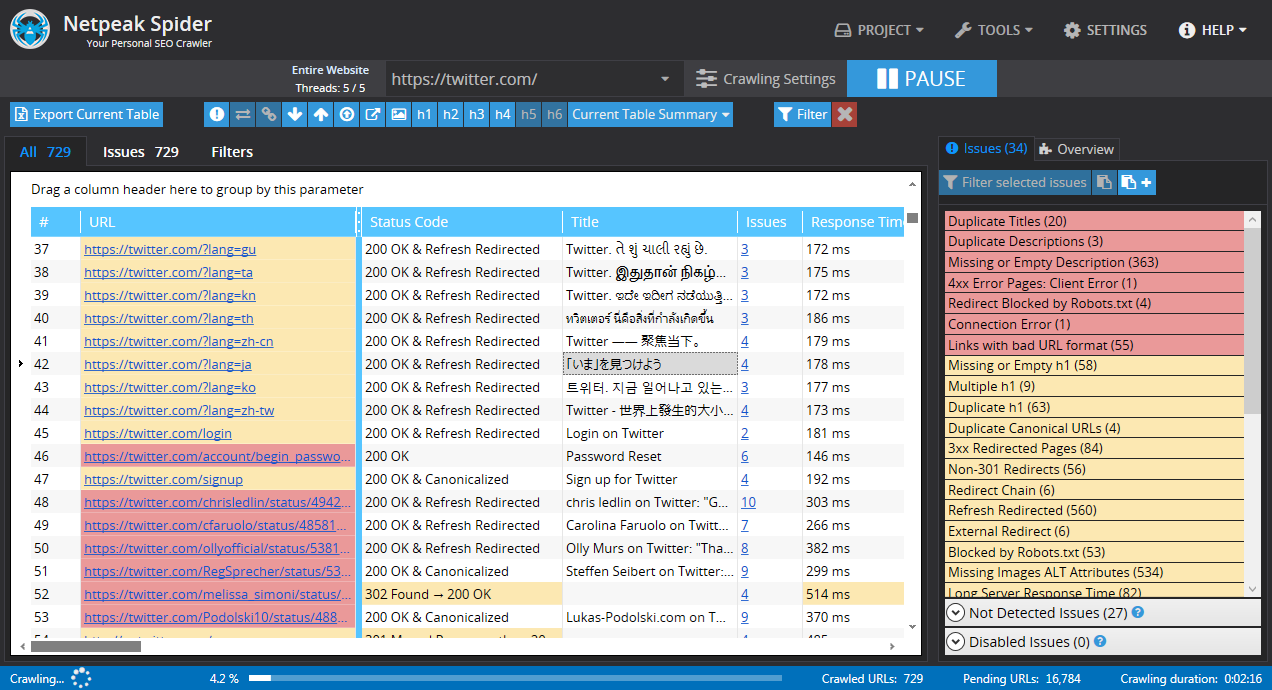Select Missing or Empty Description (363) issue
The image size is (1272, 690).
point(1094,262)
